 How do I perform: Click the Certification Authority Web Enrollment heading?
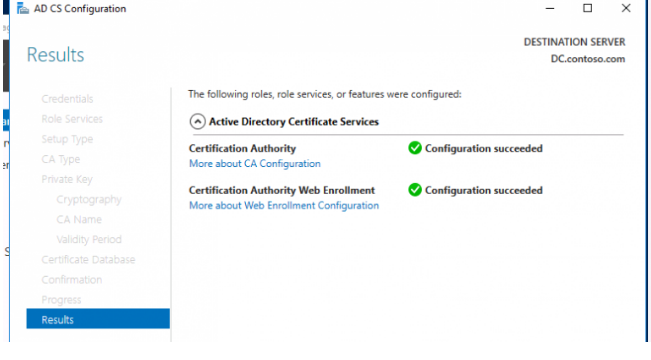281,190
